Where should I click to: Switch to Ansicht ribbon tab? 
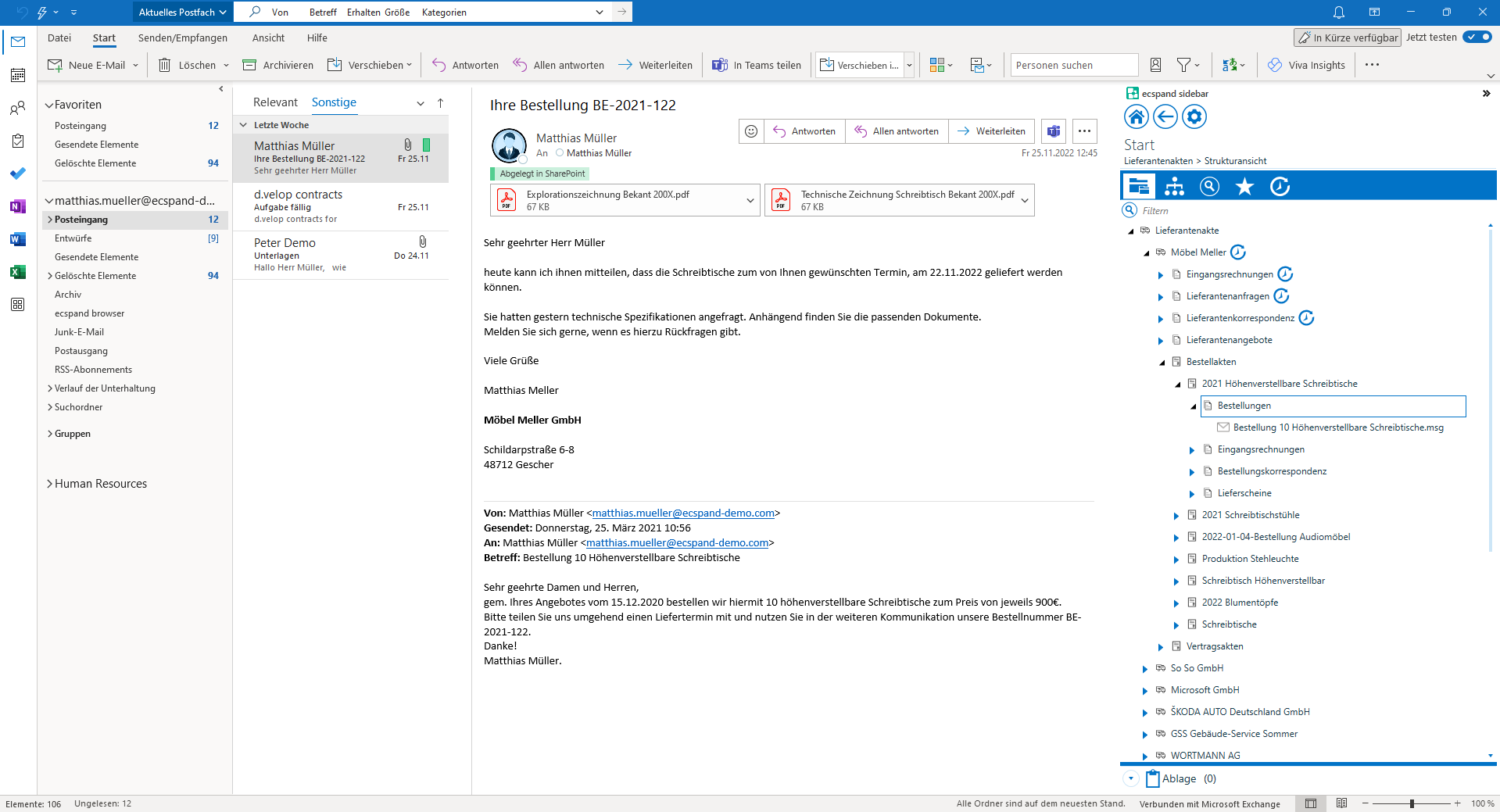(268, 38)
